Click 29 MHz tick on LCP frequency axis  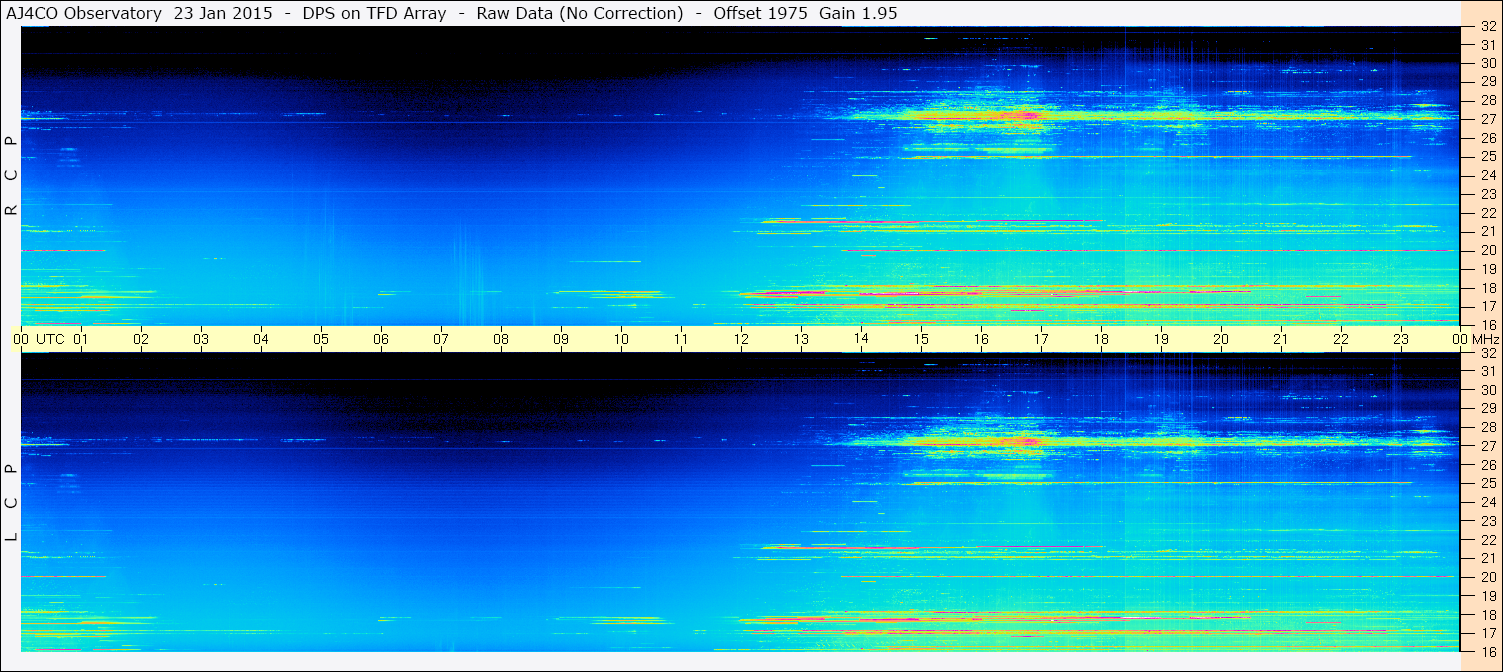[1488, 408]
